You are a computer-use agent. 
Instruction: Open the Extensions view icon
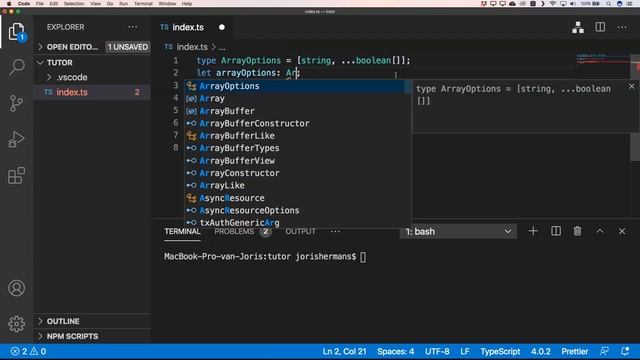pyautogui.click(x=16, y=176)
